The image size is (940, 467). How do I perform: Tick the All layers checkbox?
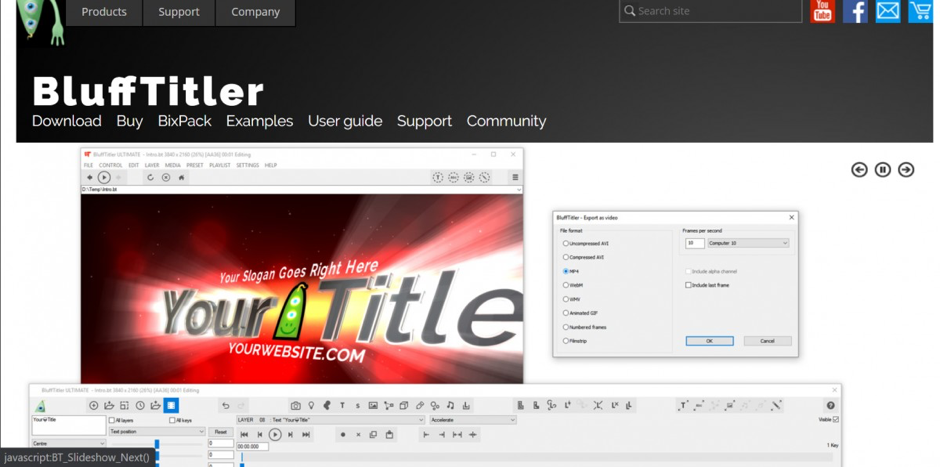(112, 420)
